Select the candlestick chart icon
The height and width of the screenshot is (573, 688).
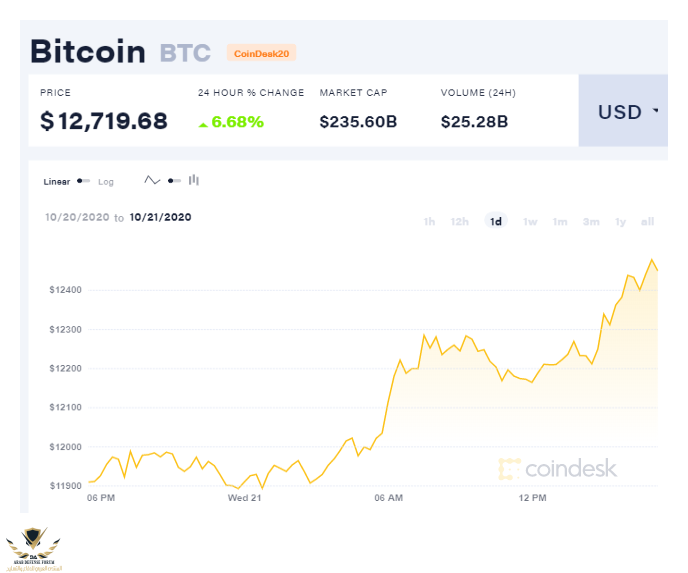tap(194, 180)
